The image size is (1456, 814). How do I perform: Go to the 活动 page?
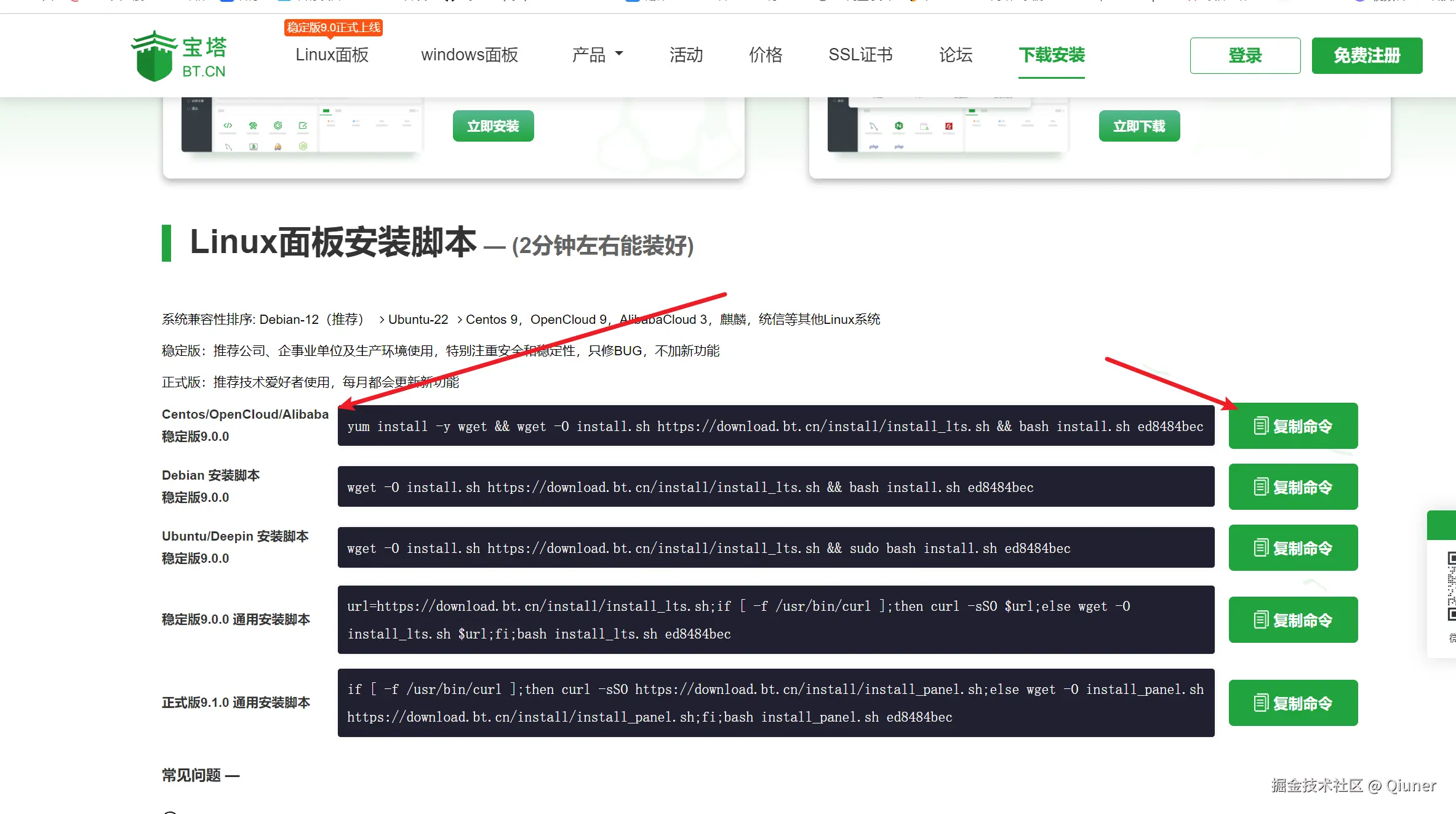point(686,55)
